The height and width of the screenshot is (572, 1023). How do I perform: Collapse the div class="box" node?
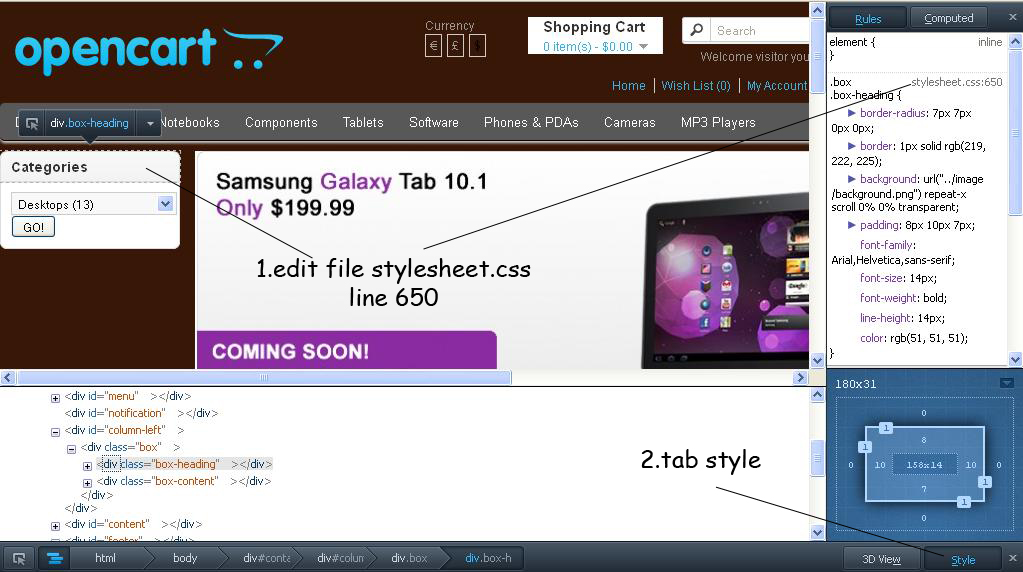(72, 449)
